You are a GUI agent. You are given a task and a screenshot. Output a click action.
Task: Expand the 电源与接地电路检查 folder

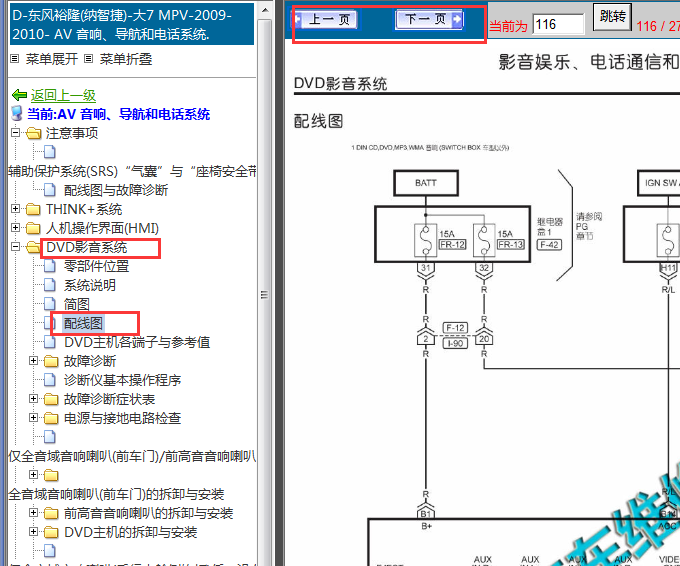pos(33,417)
